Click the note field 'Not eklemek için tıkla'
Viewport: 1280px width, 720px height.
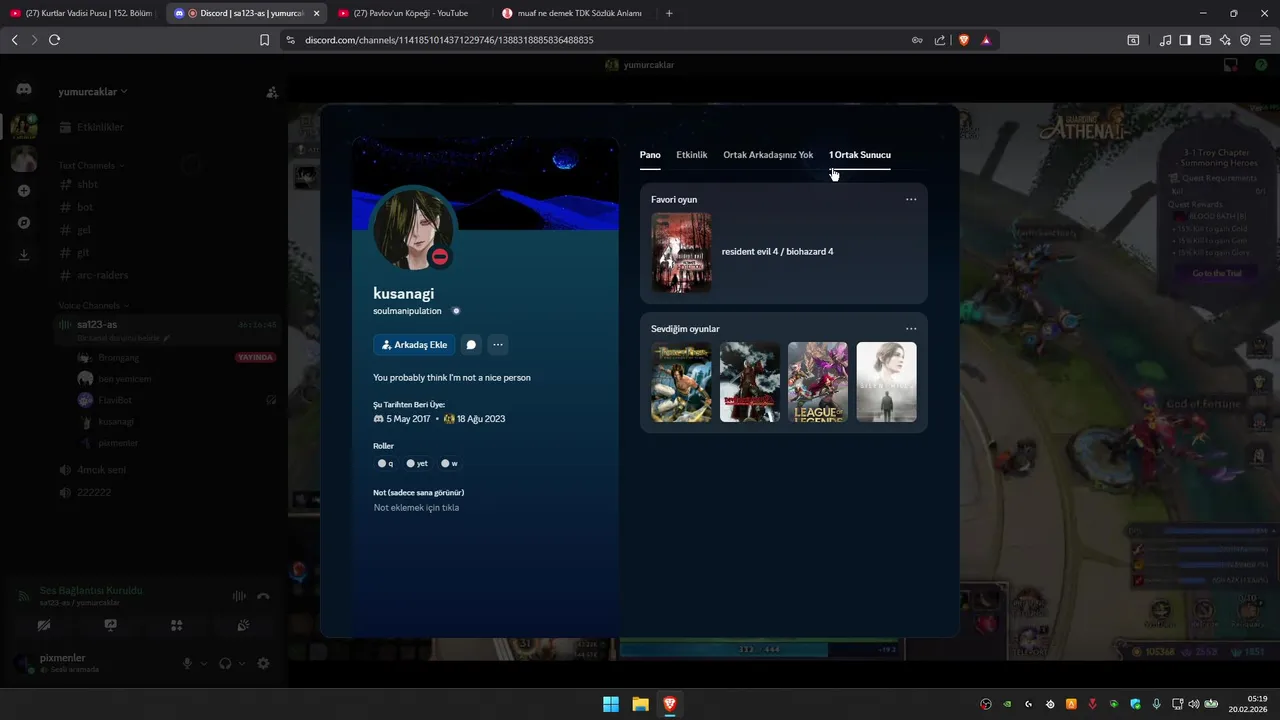(x=416, y=508)
